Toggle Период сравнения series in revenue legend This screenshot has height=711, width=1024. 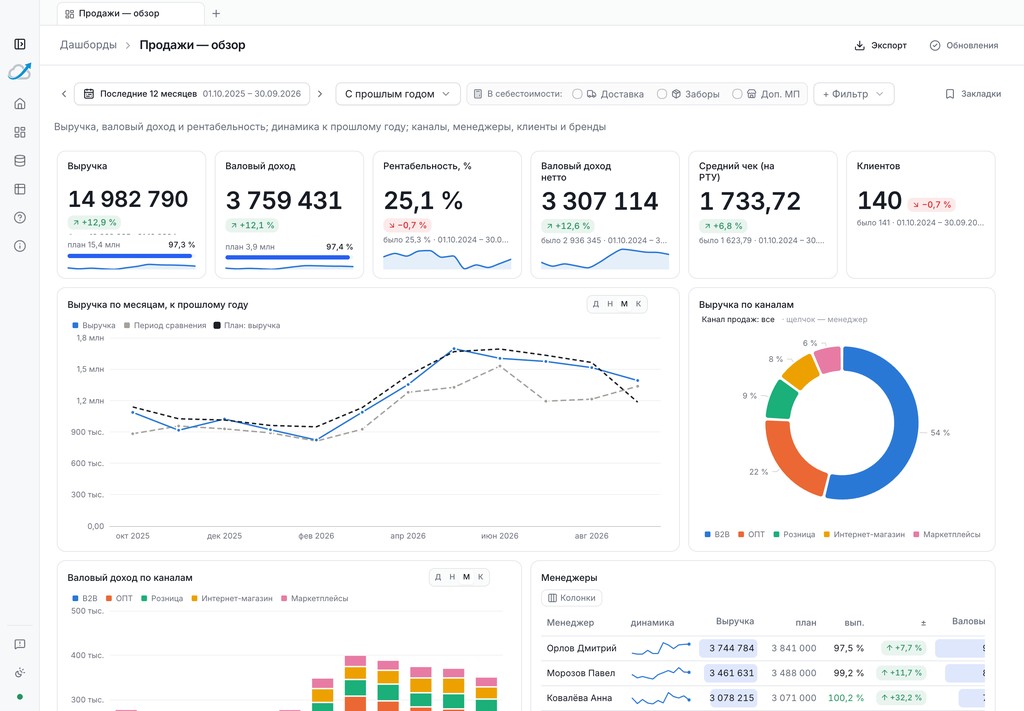point(165,325)
